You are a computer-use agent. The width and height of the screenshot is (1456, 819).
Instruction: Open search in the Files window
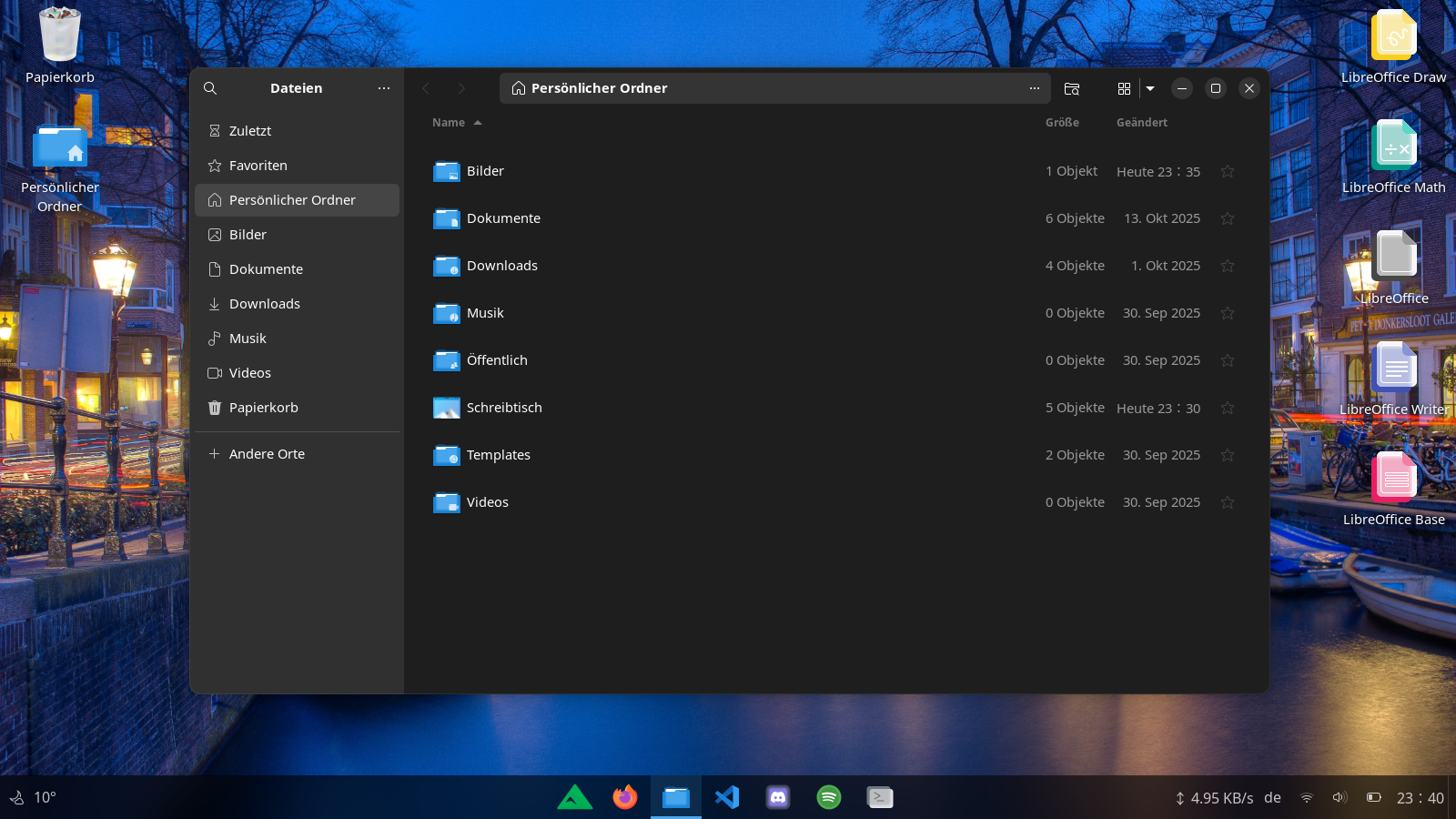210,88
